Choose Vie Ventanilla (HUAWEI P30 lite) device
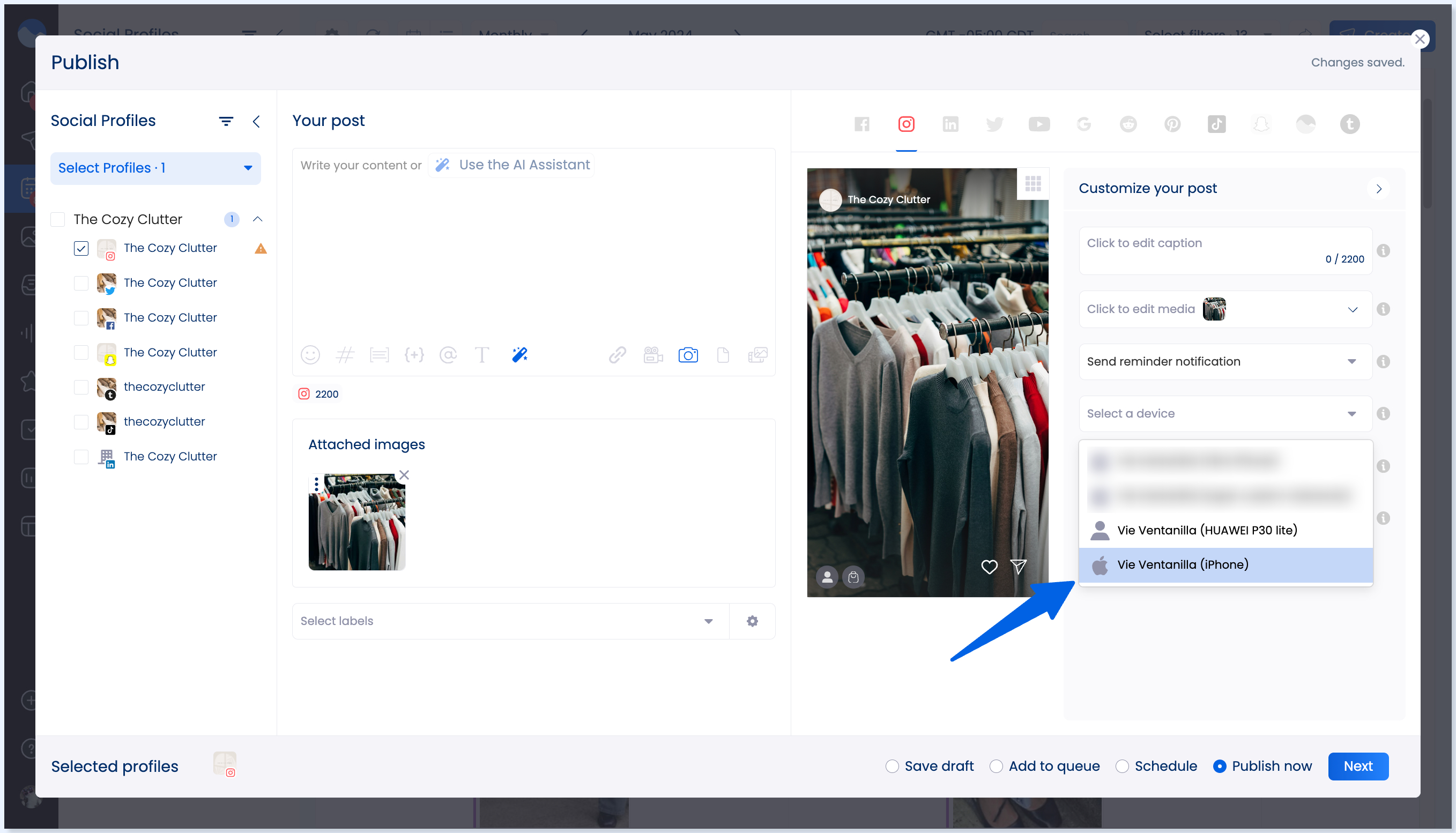Image resolution: width=1456 pixels, height=833 pixels. (x=1225, y=530)
